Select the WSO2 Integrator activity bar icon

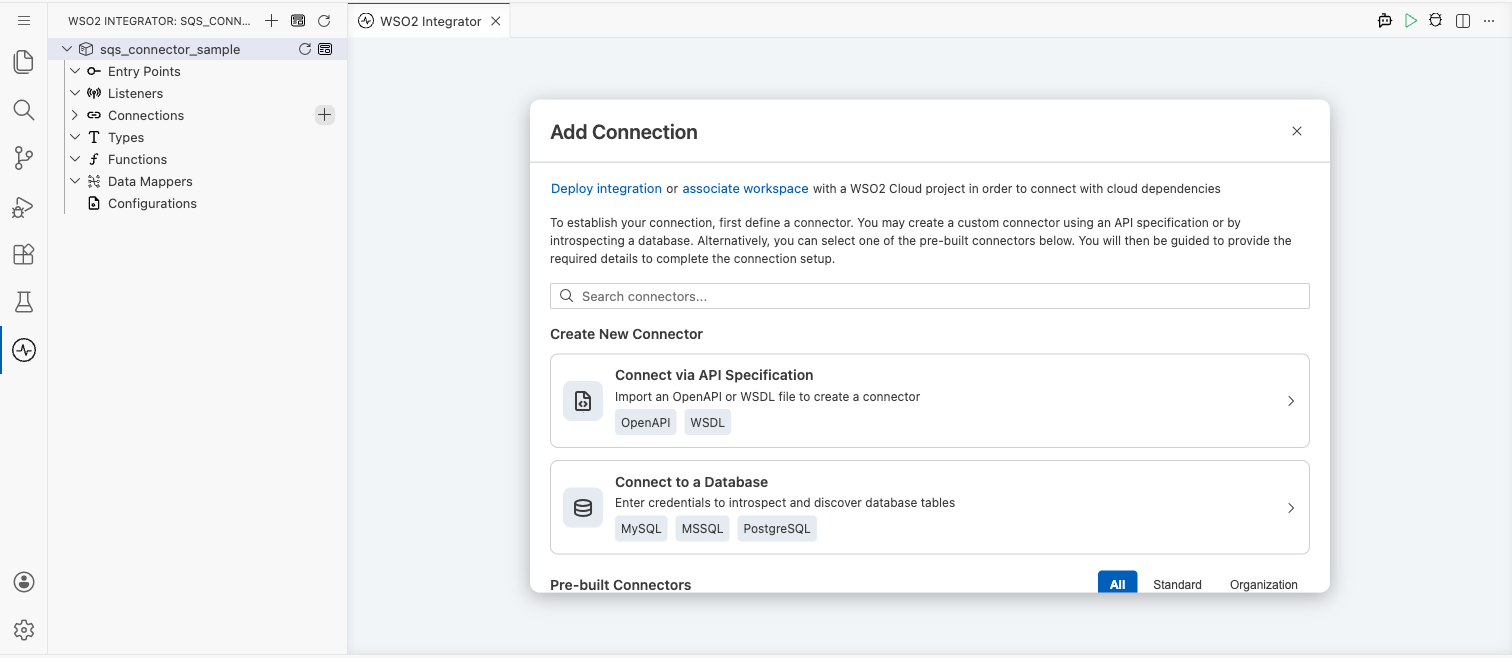[x=24, y=350]
